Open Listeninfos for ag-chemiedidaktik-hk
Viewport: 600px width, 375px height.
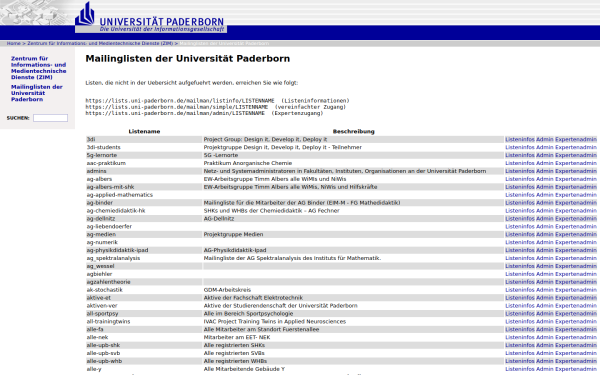(520, 210)
